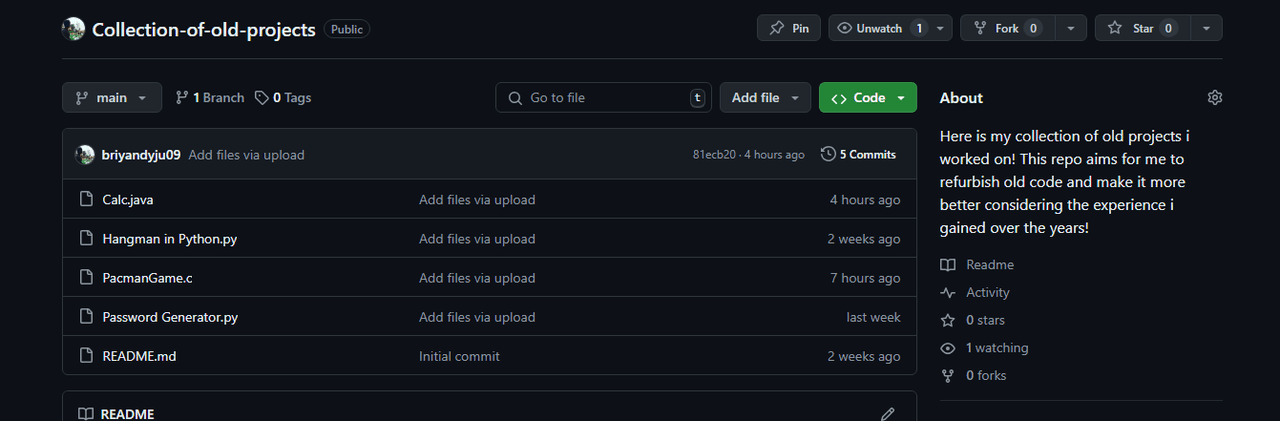The height and width of the screenshot is (421, 1280).
Task: Click the tag icon beside Tags
Action: click(x=262, y=98)
